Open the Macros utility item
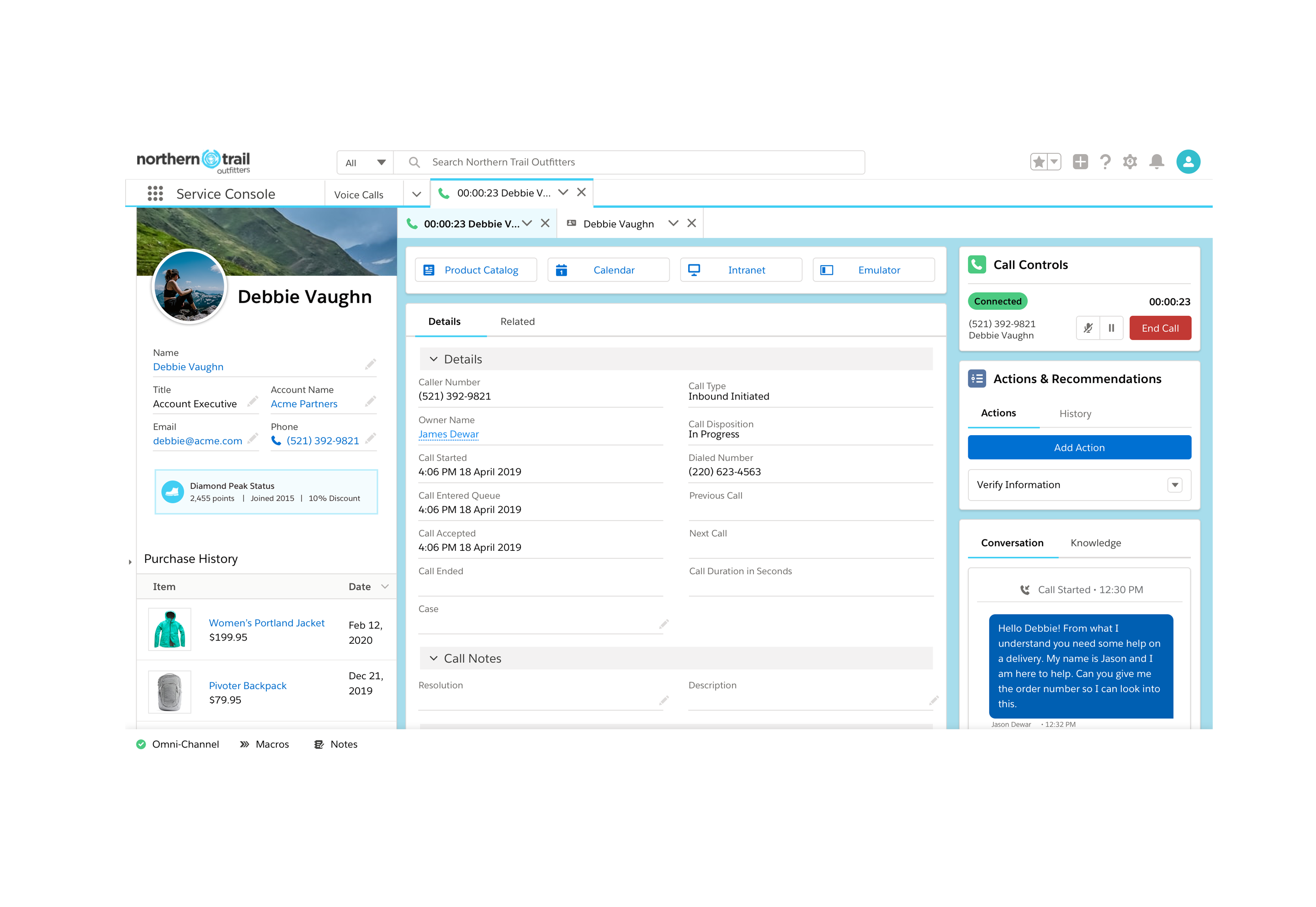This screenshot has width=1316, height=907. pos(264,744)
